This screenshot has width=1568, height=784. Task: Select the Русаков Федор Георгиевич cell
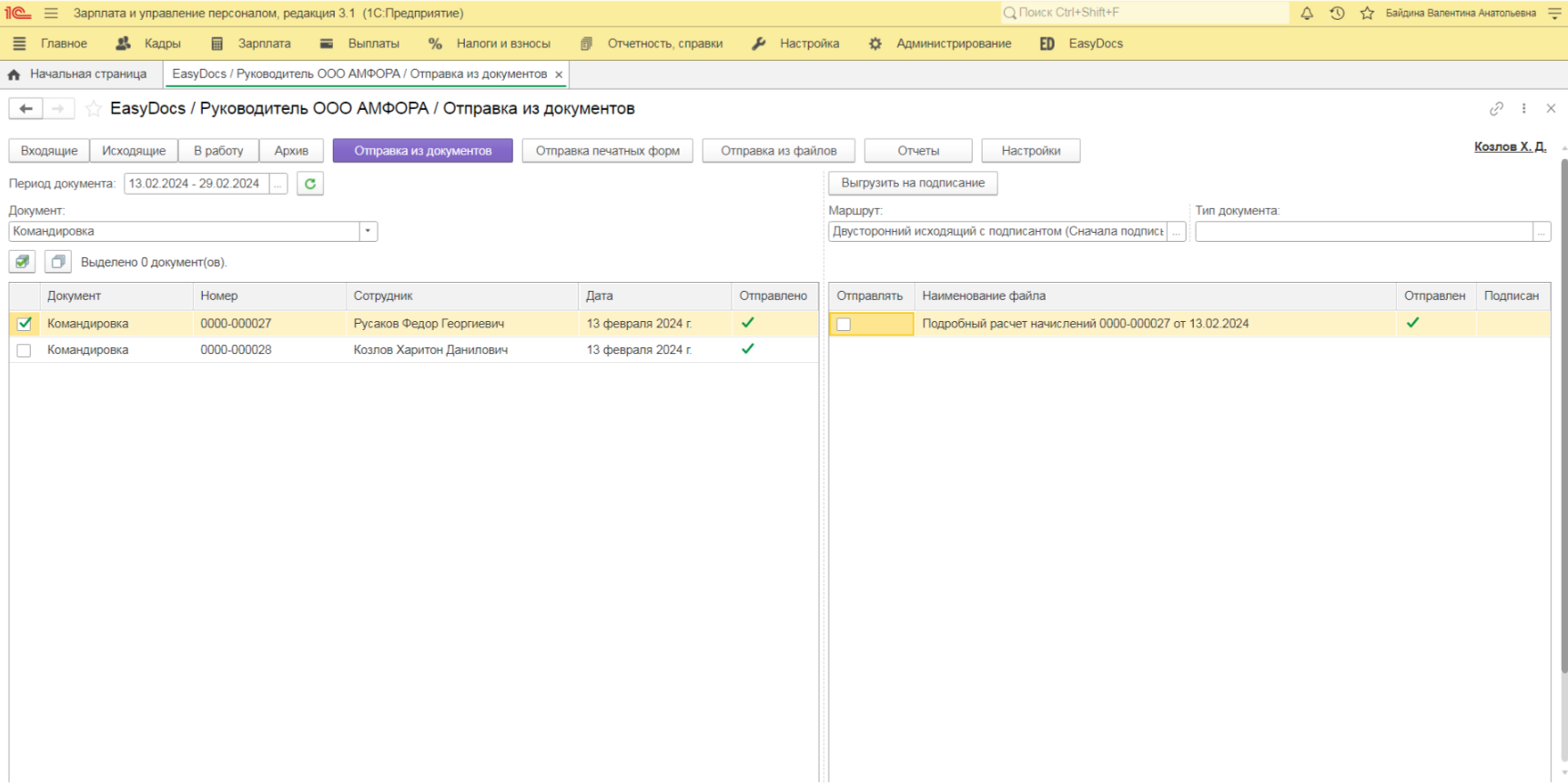coord(461,324)
